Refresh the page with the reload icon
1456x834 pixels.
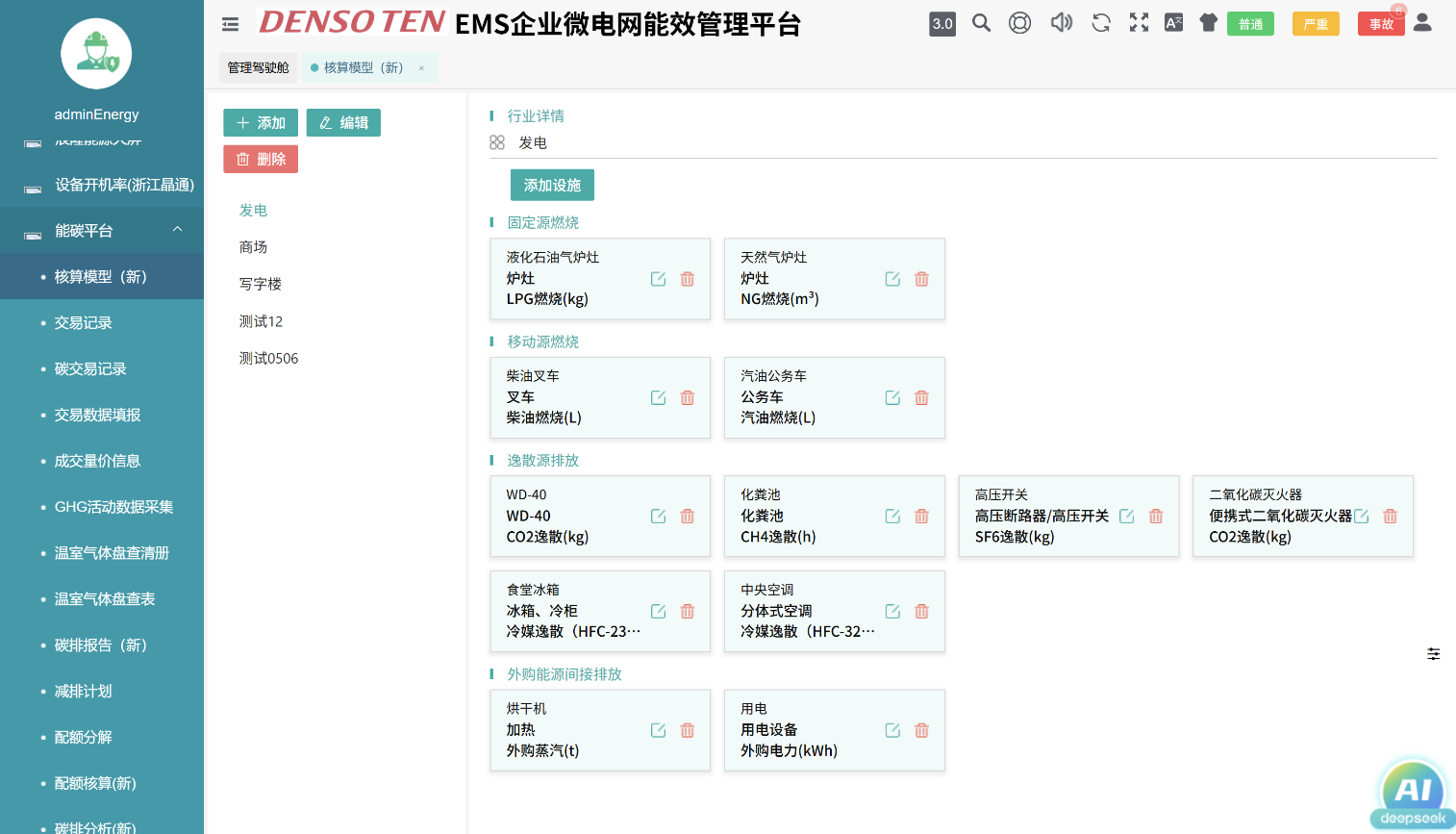1101,23
